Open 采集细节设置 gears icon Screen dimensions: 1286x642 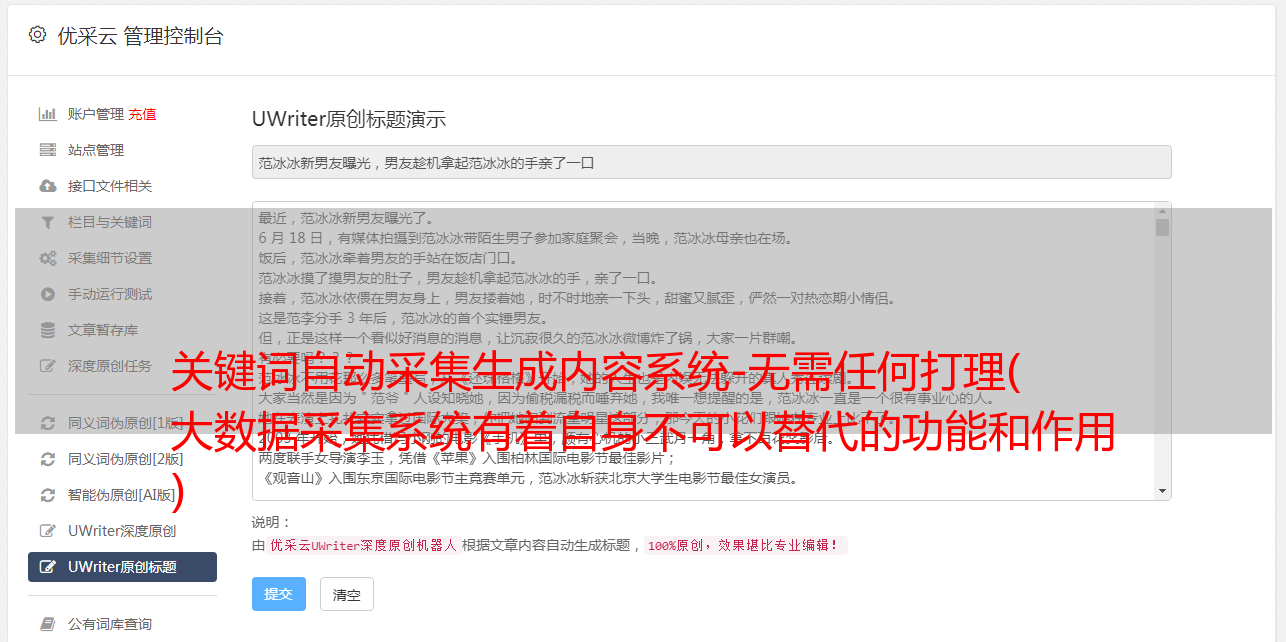(47, 258)
